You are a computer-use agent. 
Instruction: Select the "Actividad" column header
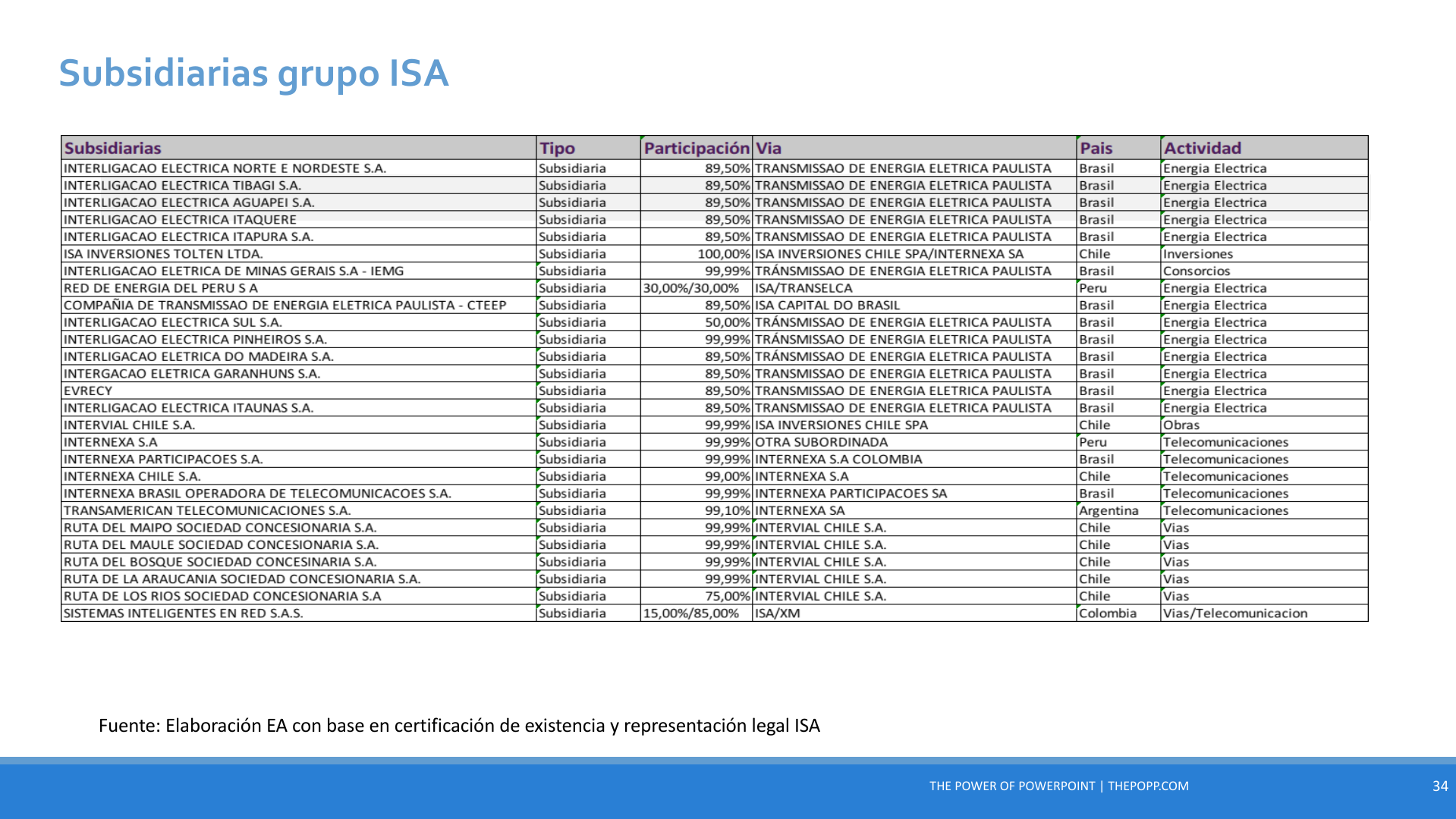pyautogui.click(x=1264, y=148)
